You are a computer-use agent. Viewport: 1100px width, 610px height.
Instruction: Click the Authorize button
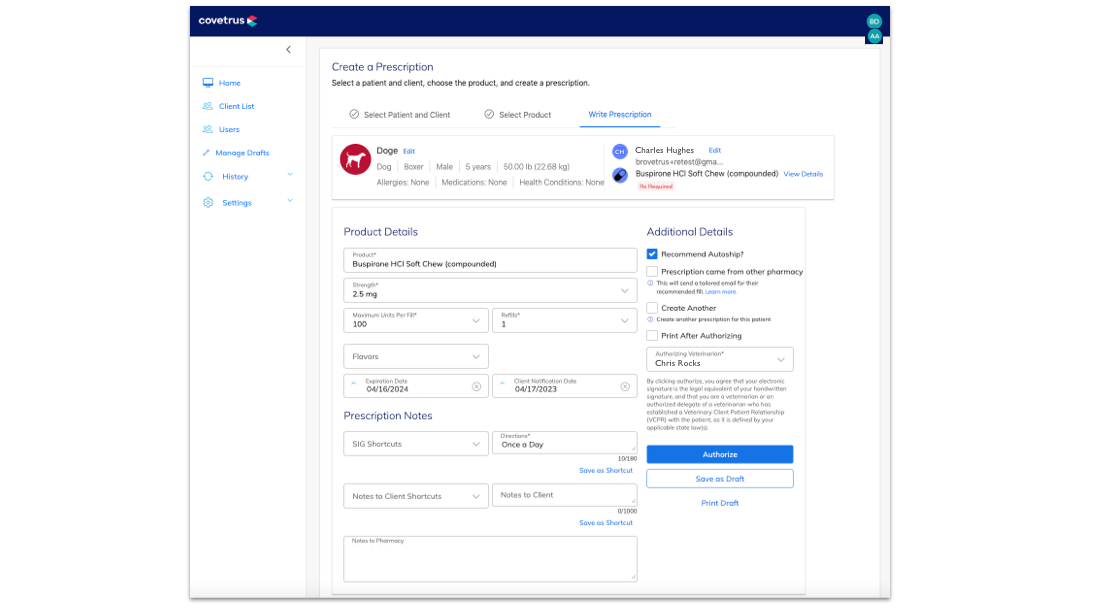tap(720, 454)
